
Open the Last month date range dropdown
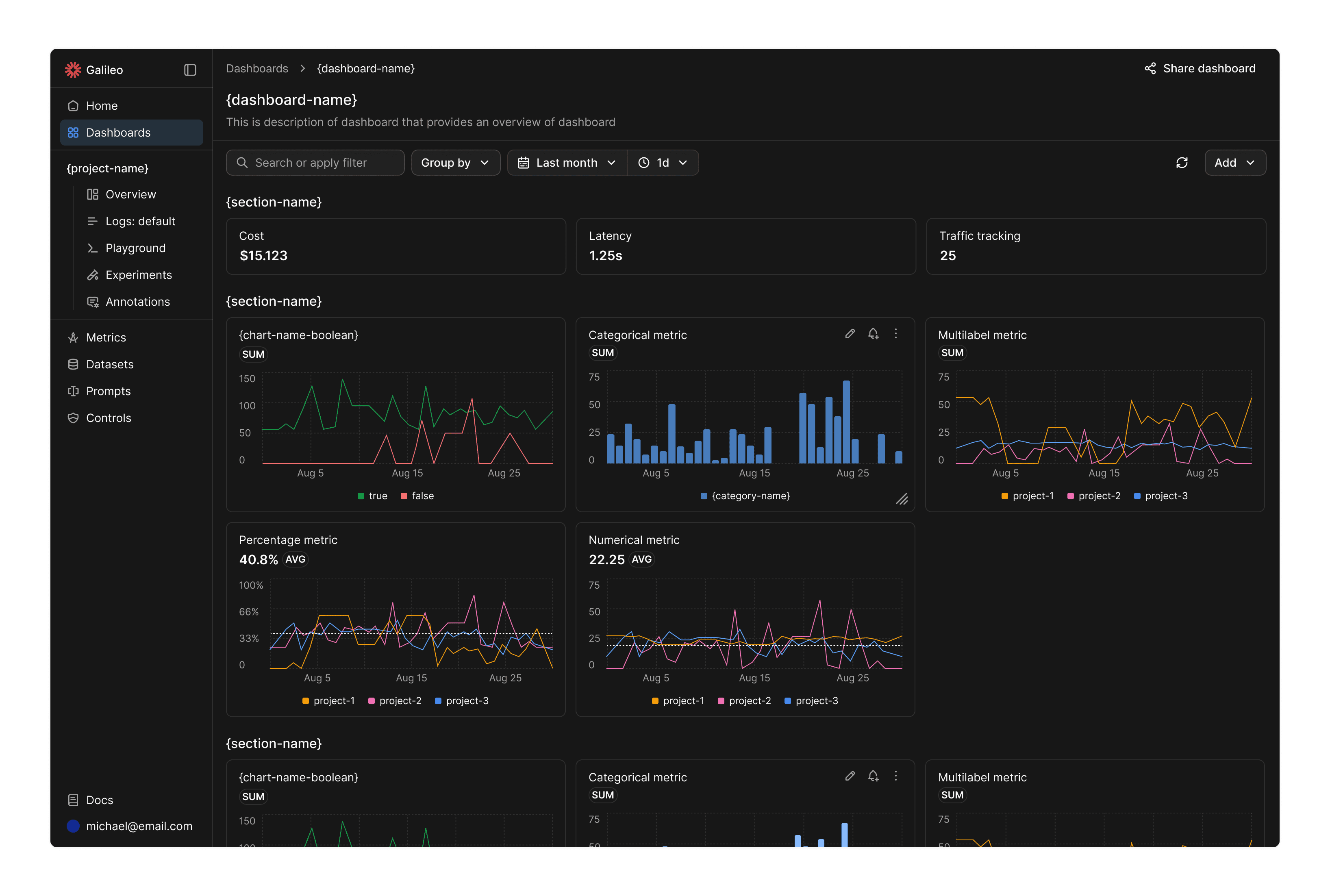(x=567, y=163)
